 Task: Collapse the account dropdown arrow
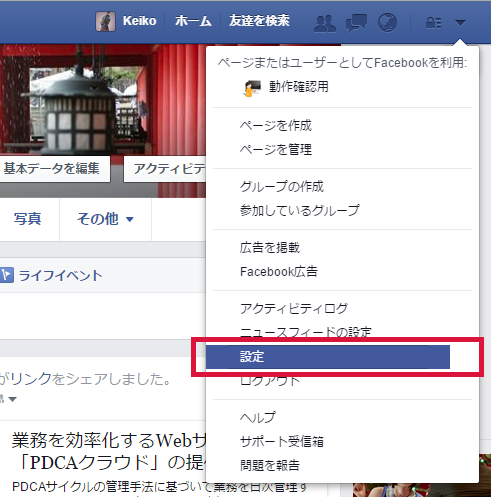coord(460,23)
